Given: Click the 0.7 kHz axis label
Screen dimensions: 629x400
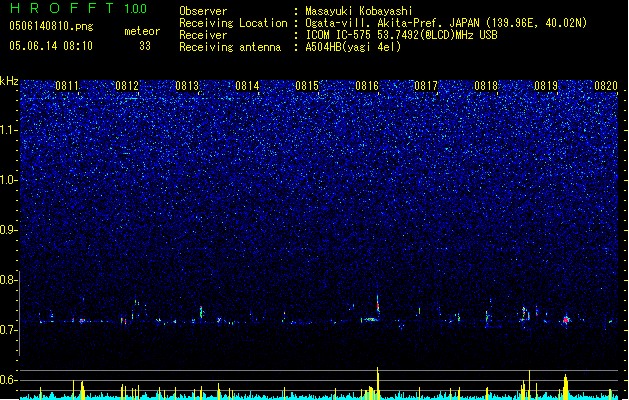Looking at the screenshot, I should point(9,330).
